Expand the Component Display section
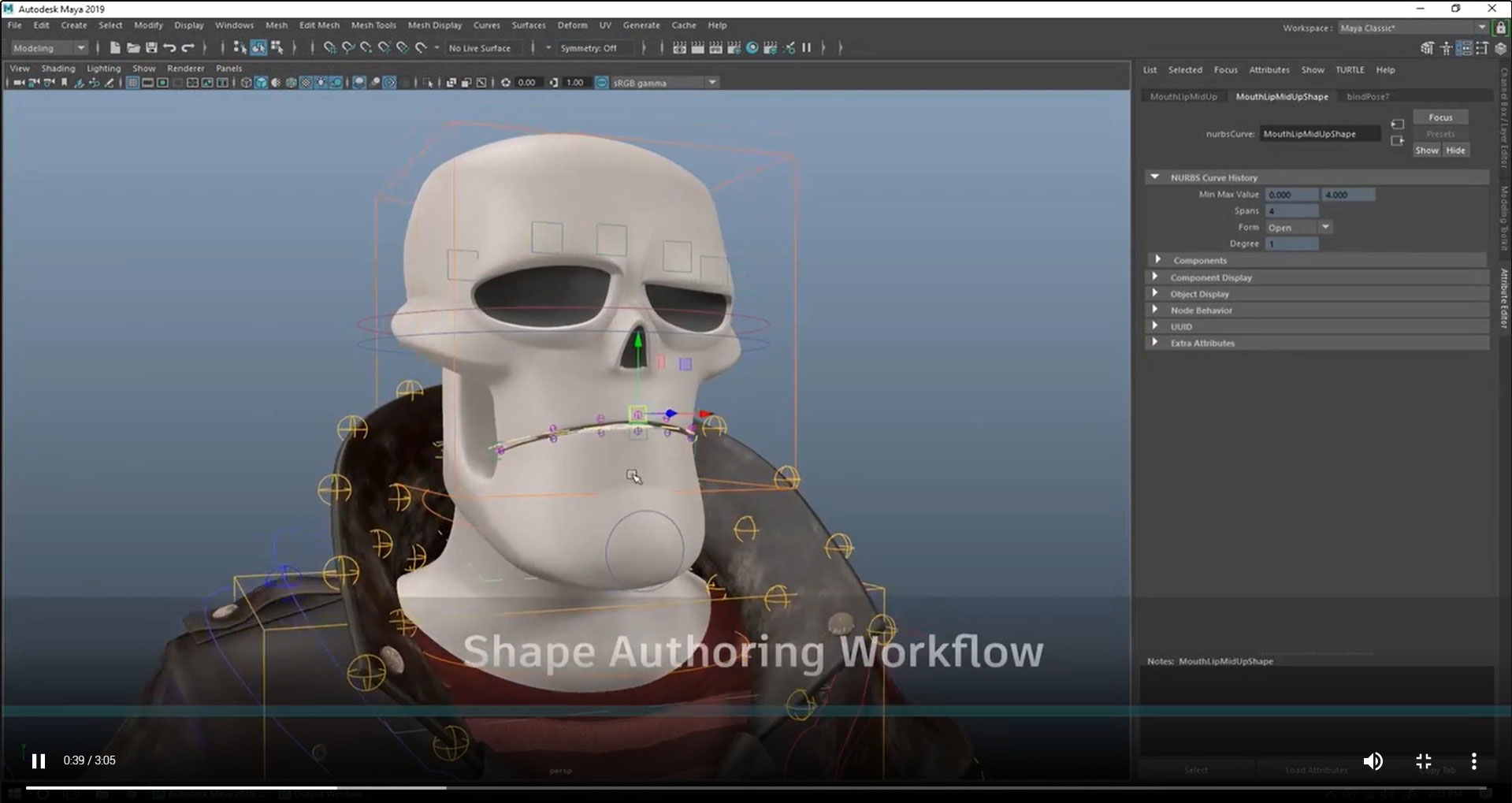Viewport: 1512px width, 803px height. coord(1317,277)
